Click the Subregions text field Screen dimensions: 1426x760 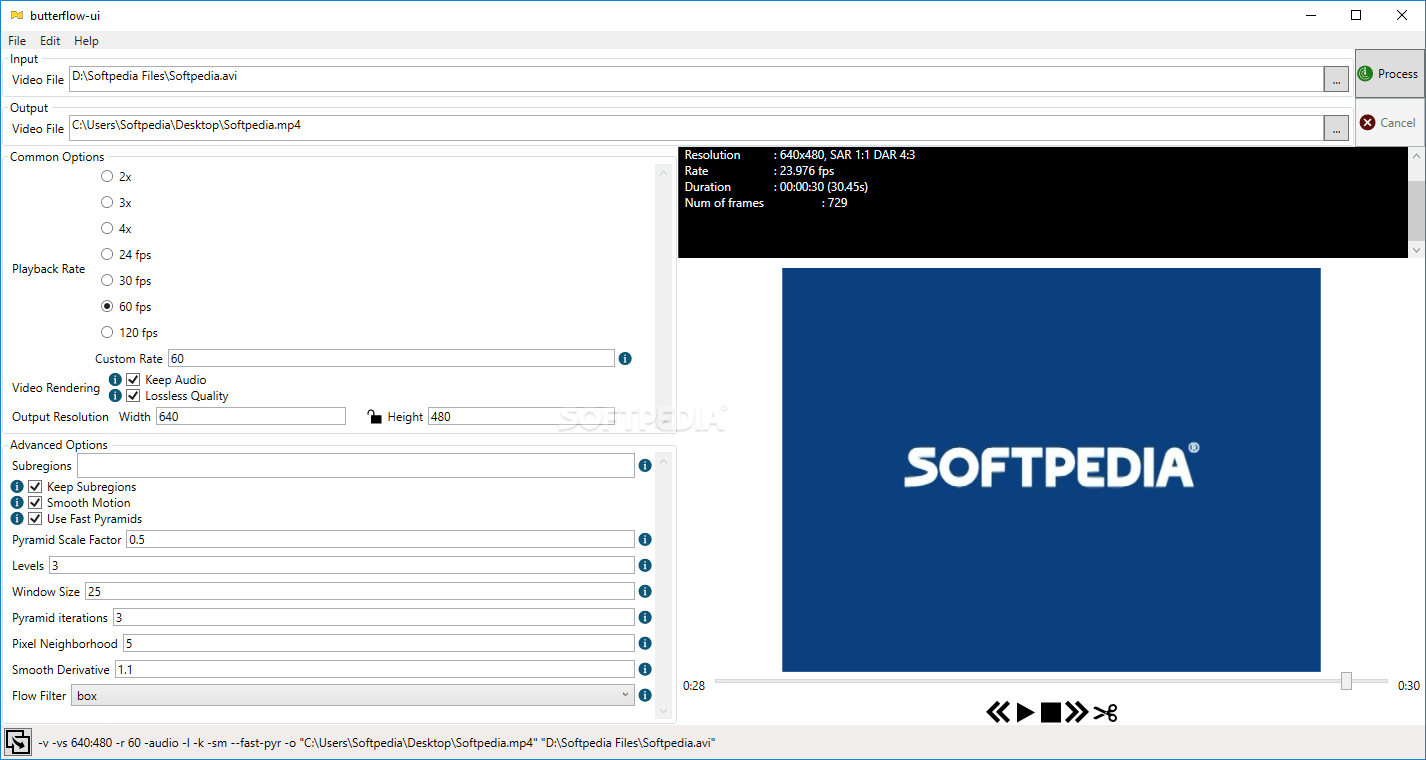[x=356, y=465]
